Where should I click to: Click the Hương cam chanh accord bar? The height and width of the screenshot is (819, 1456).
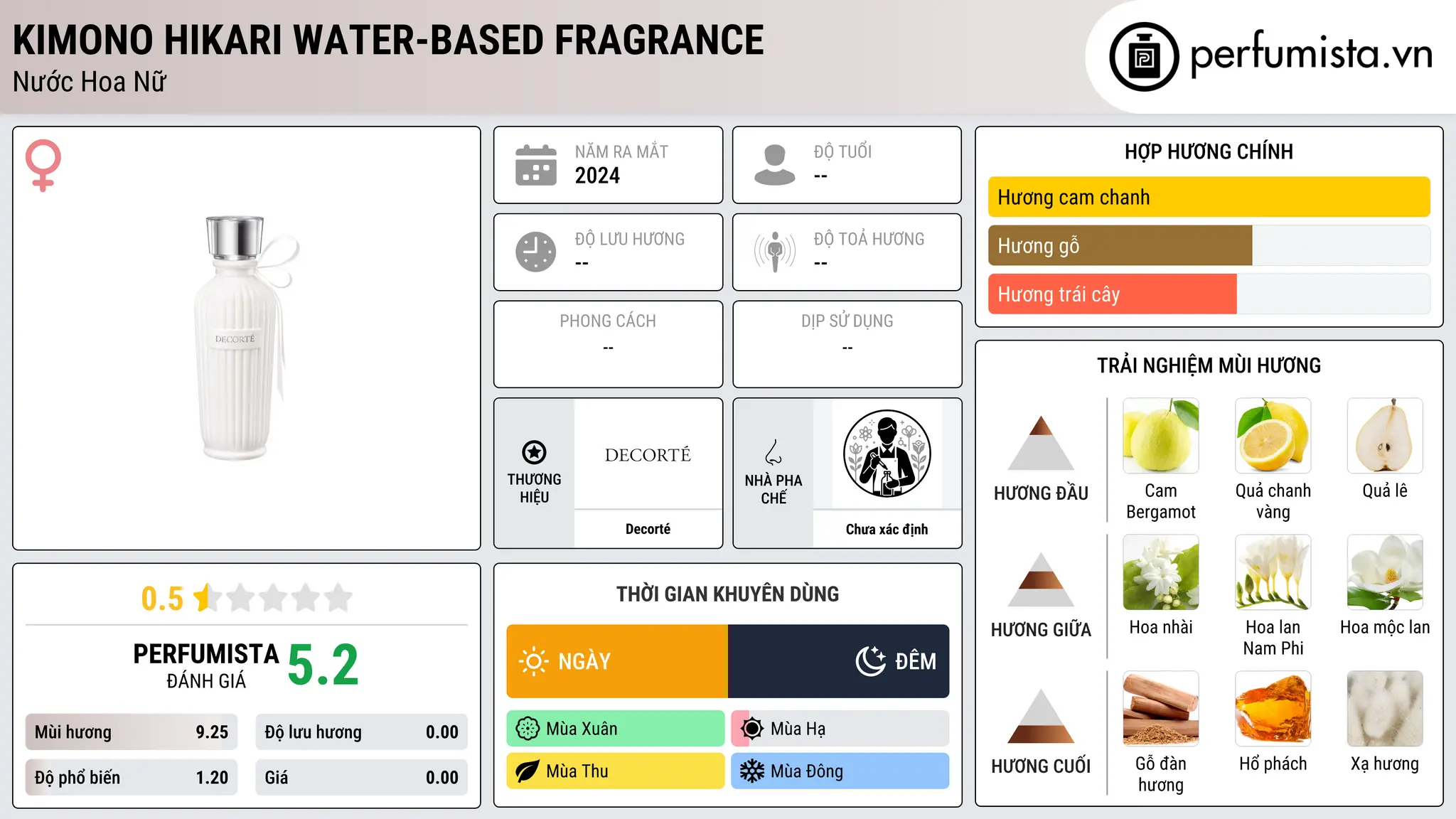tap(1209, 197)
